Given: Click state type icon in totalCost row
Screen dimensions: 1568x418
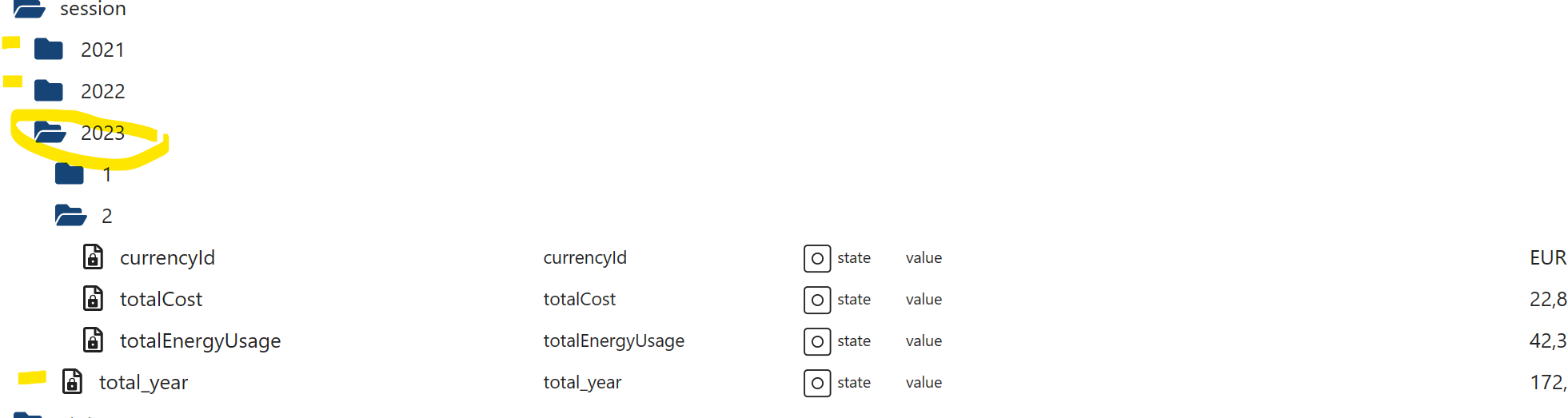Looking at the screenshot, I should point(817,300).
